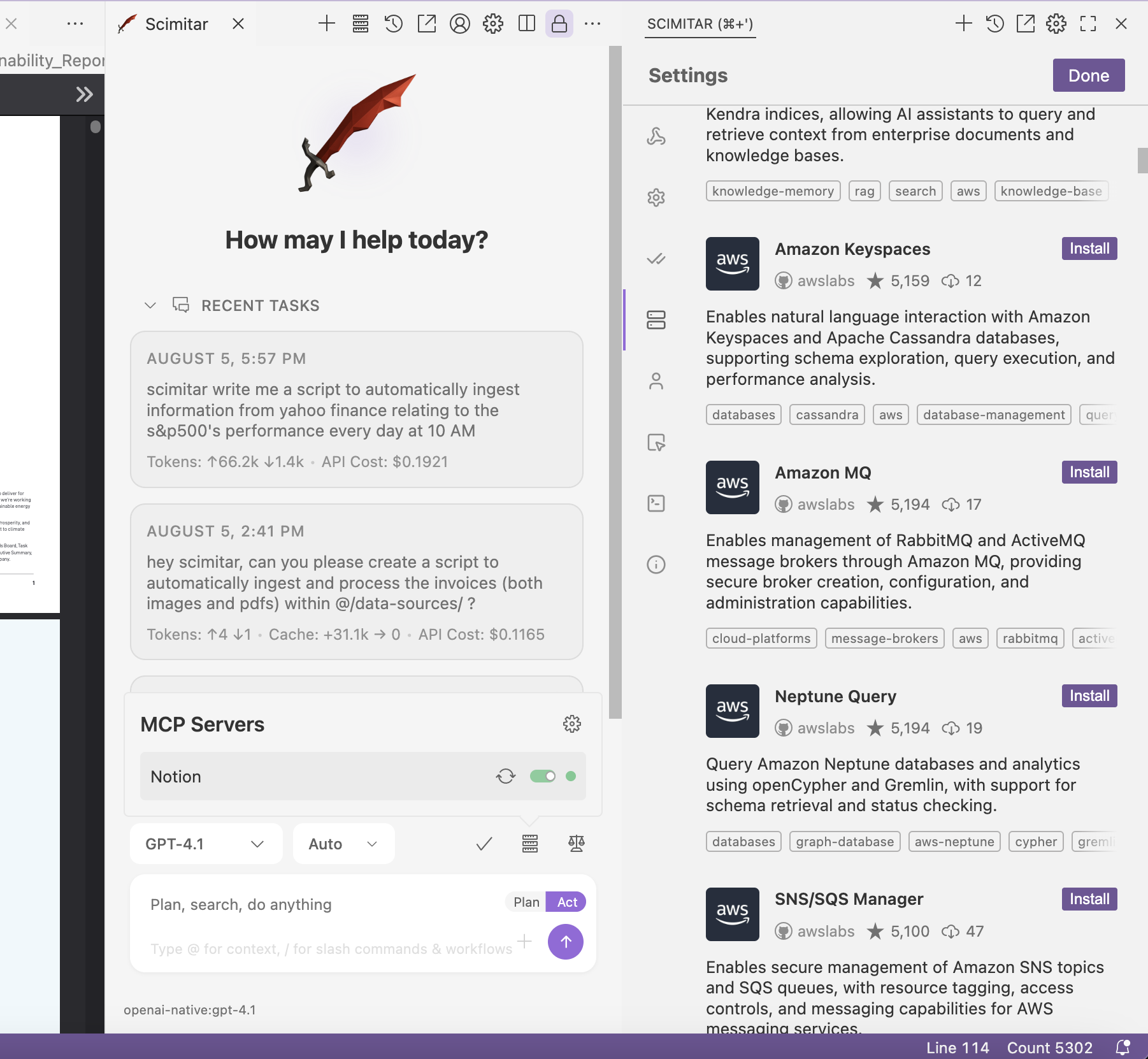Select the terminal icon in Settings sidebar
Screen dimensions: 1148x1059
tap(656, 503)
